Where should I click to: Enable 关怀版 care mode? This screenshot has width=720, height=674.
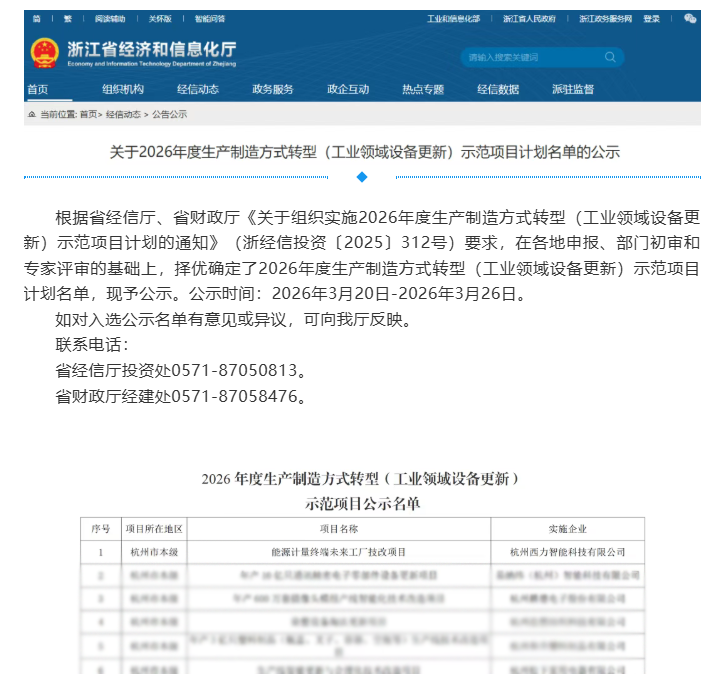pyautogui.click(x=160, y=18)
